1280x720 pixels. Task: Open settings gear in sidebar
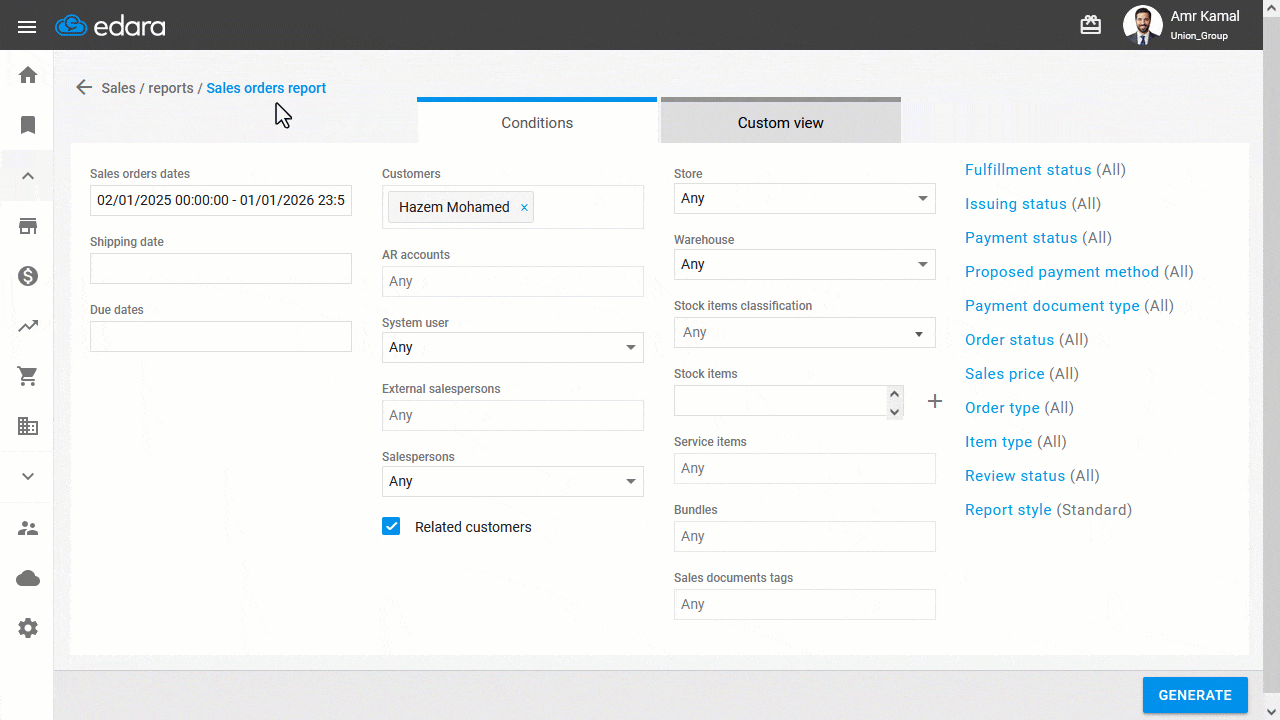pos(28,628)
